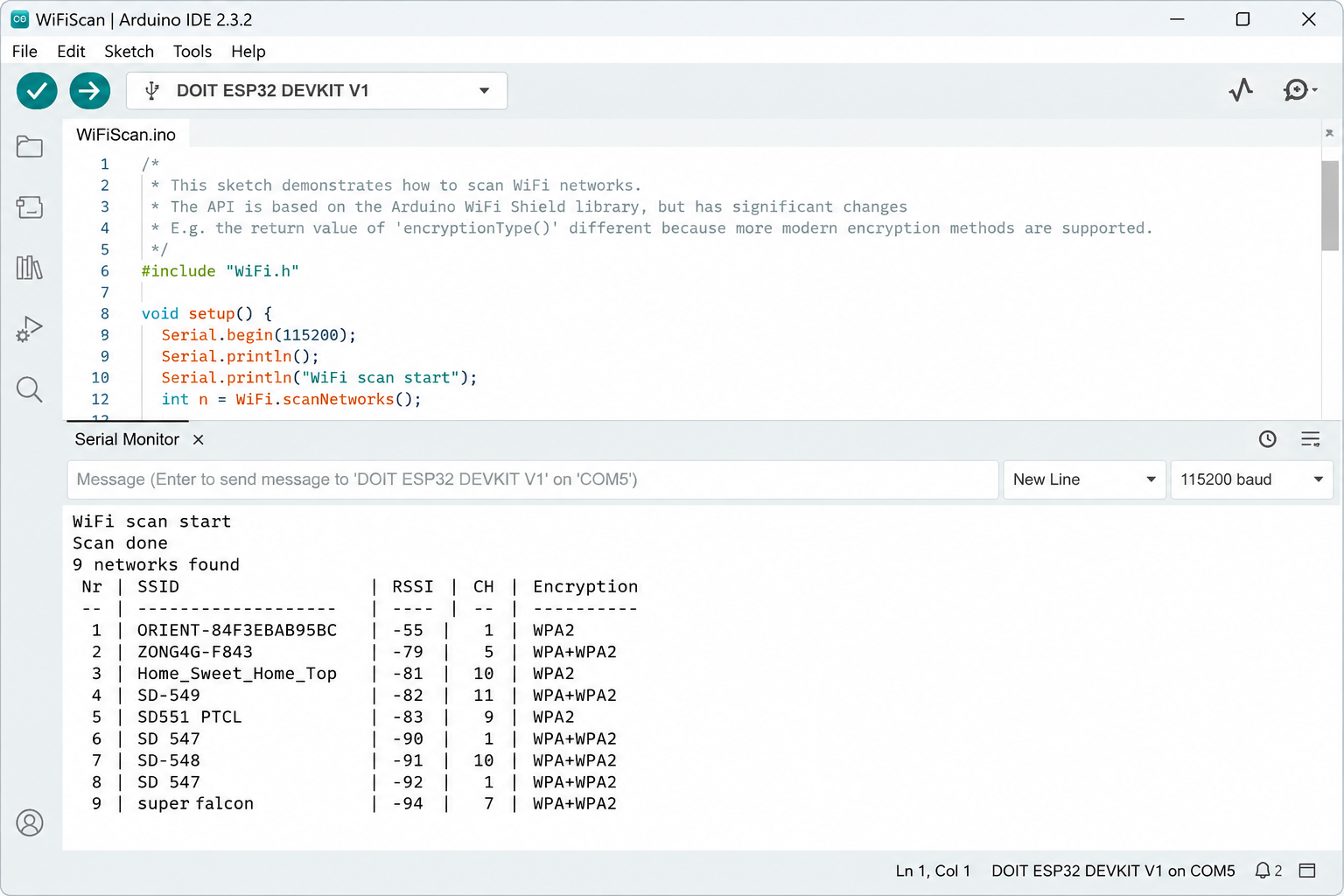Click the WiFi.scanNetworks() code line

click(x=291, y=399)
